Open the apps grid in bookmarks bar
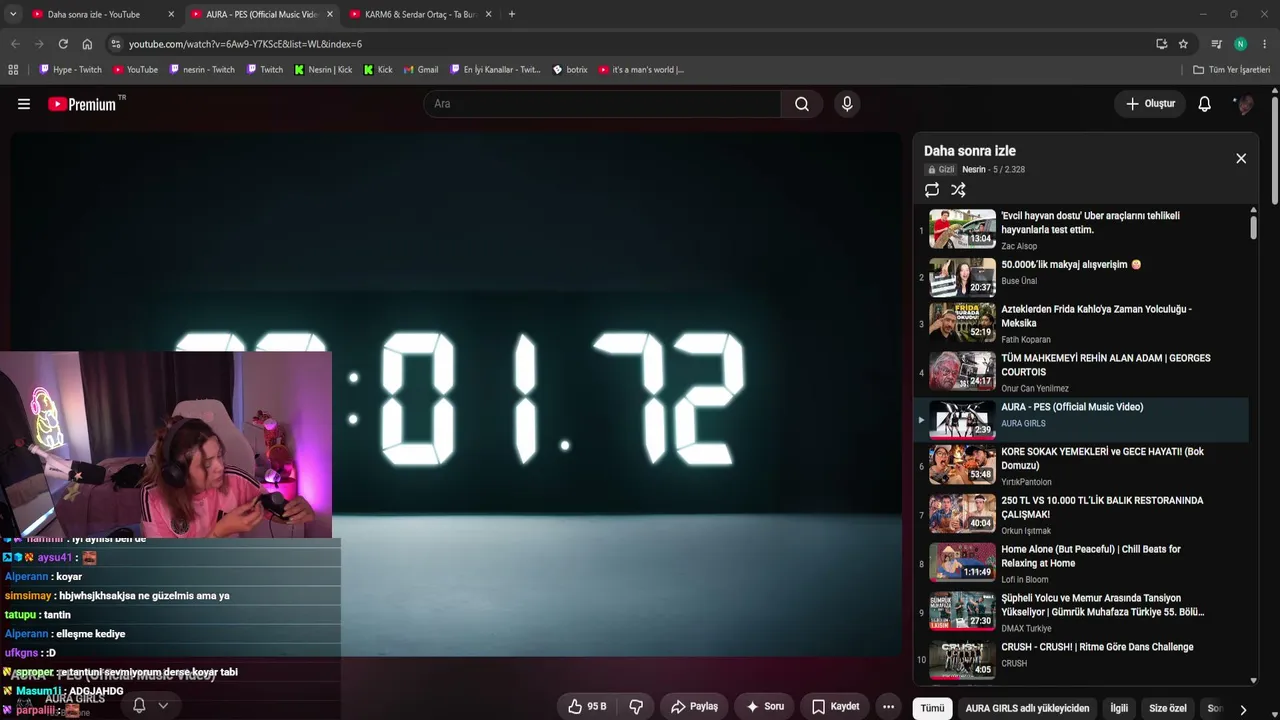The height and width of the screenshot is (720, 1280). 13,70
